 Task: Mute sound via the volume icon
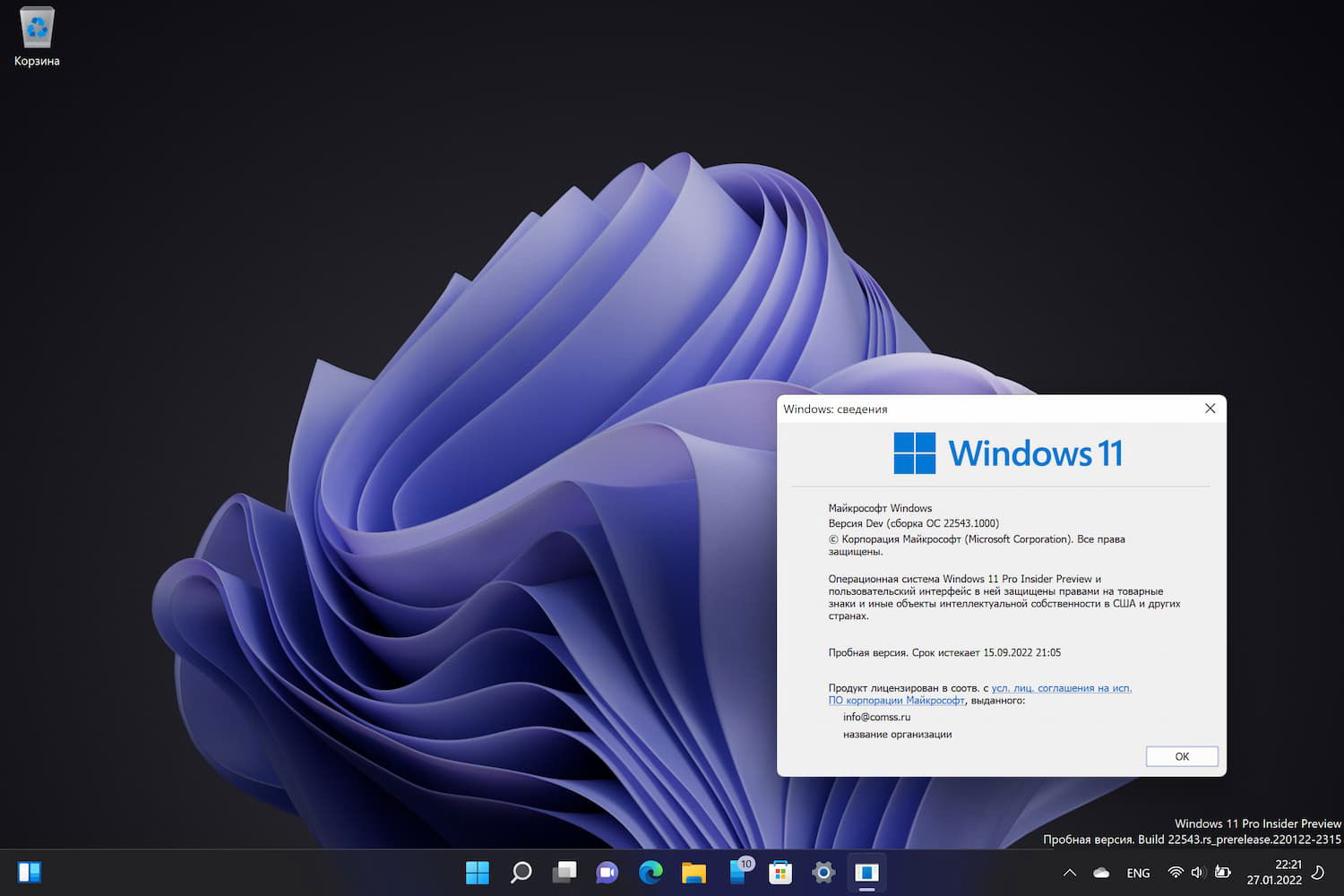coord(1198,872)
